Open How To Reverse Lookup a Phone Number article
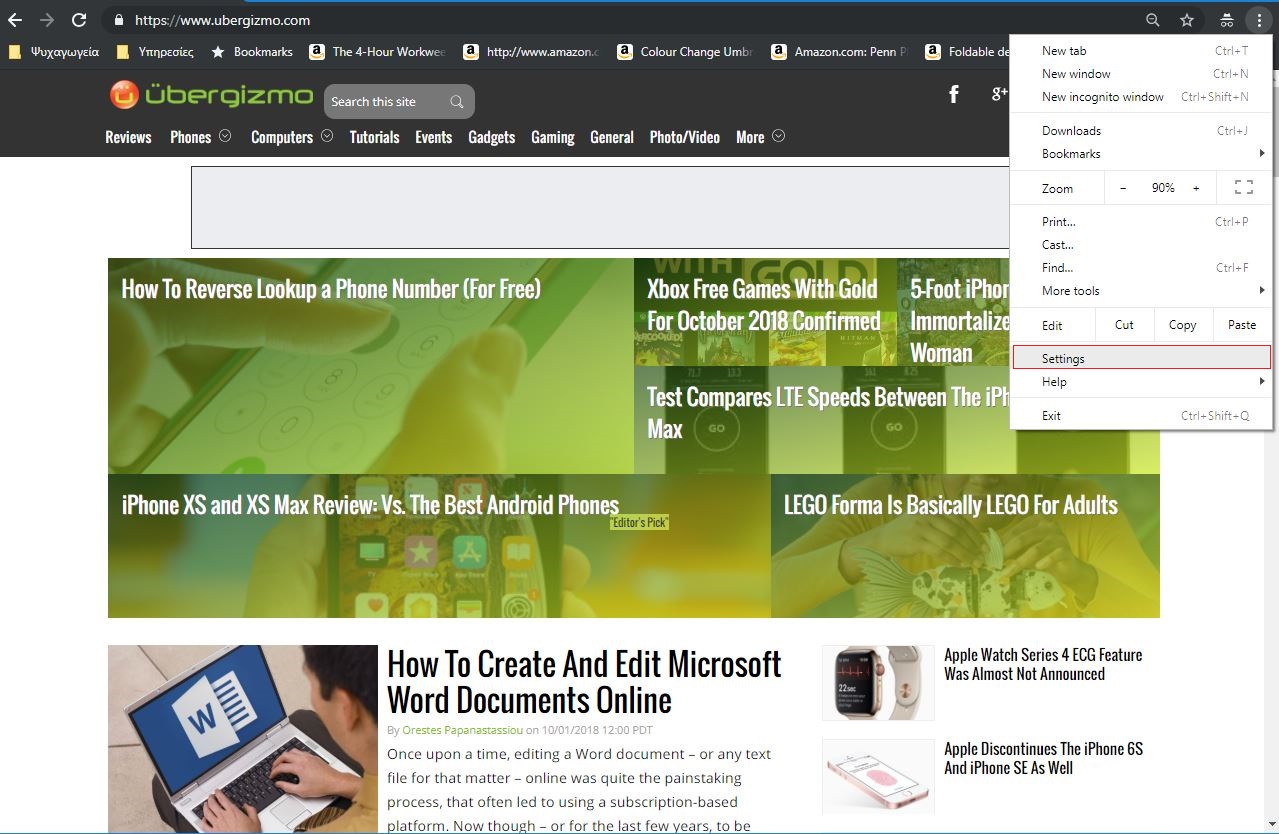 331,289
